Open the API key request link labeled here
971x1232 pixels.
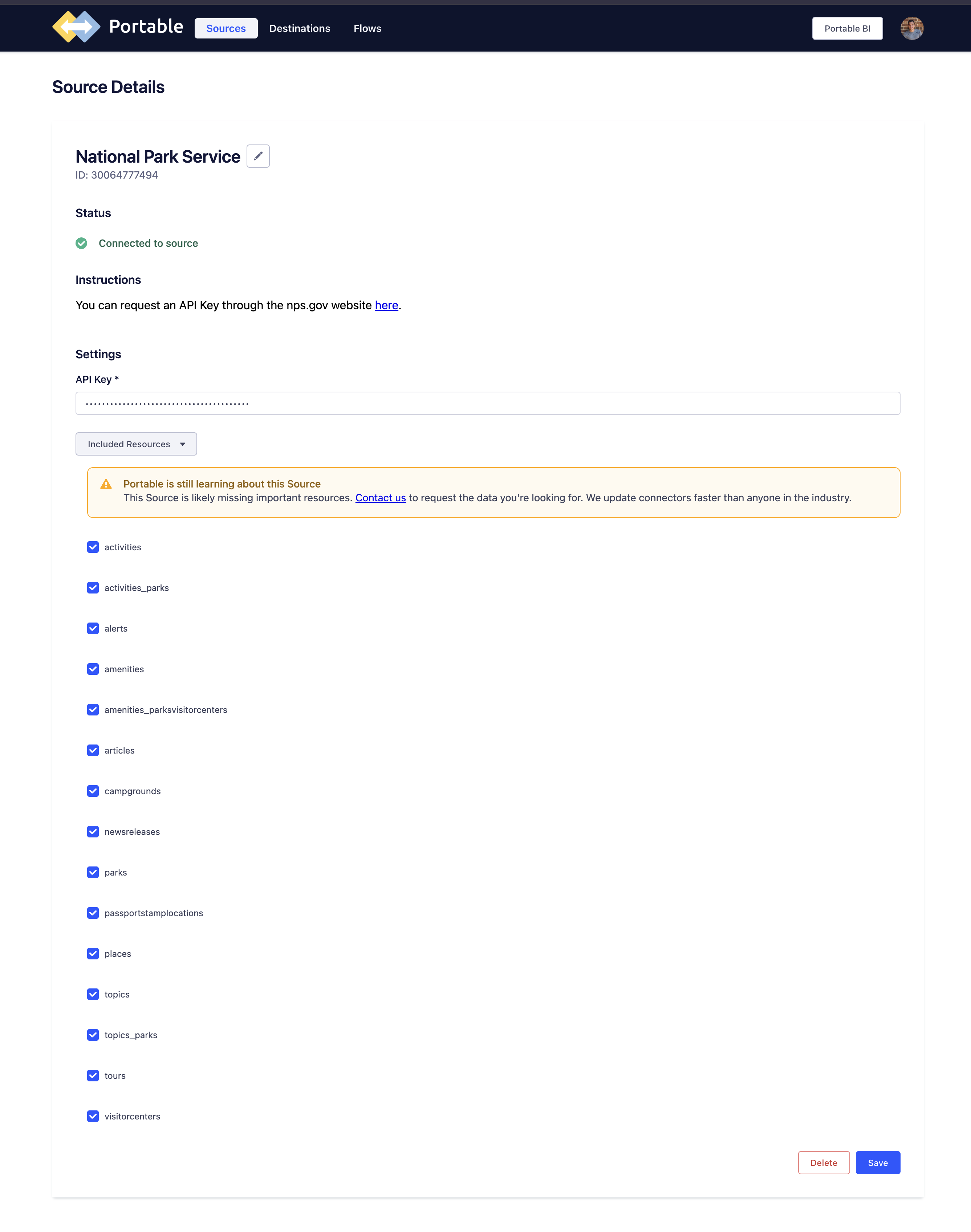click(x=386, y=305)
